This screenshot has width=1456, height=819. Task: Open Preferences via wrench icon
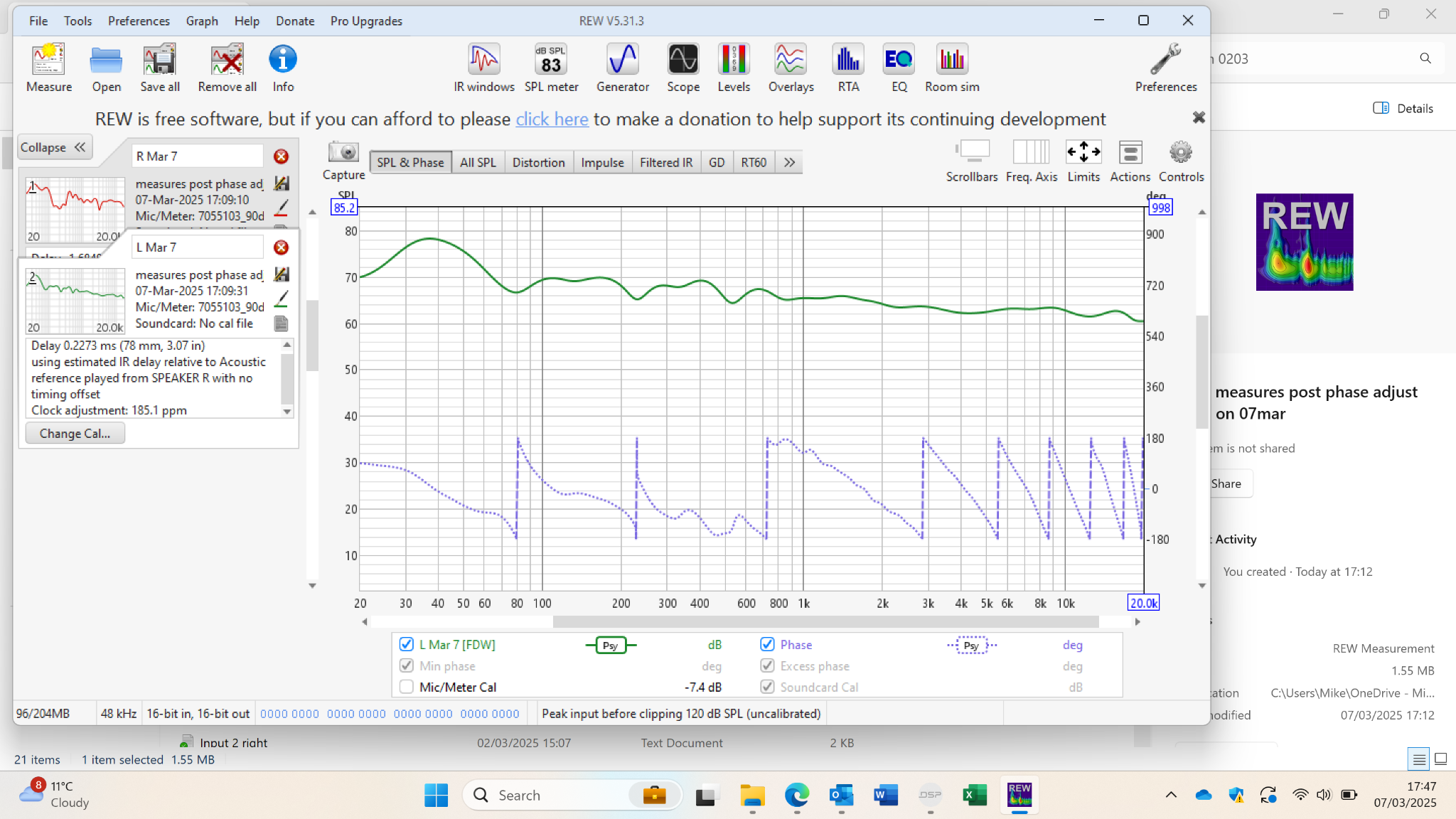pyautogui.click(x=1166, y=68)
